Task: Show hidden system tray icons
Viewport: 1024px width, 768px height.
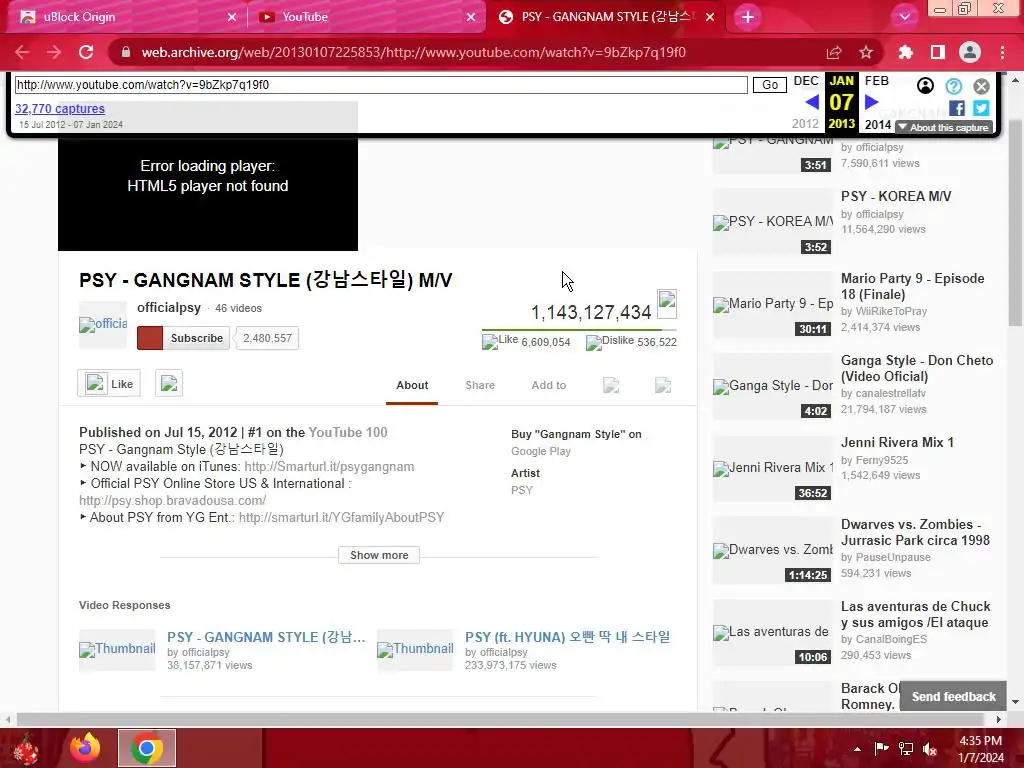Action: click(857, 748)
